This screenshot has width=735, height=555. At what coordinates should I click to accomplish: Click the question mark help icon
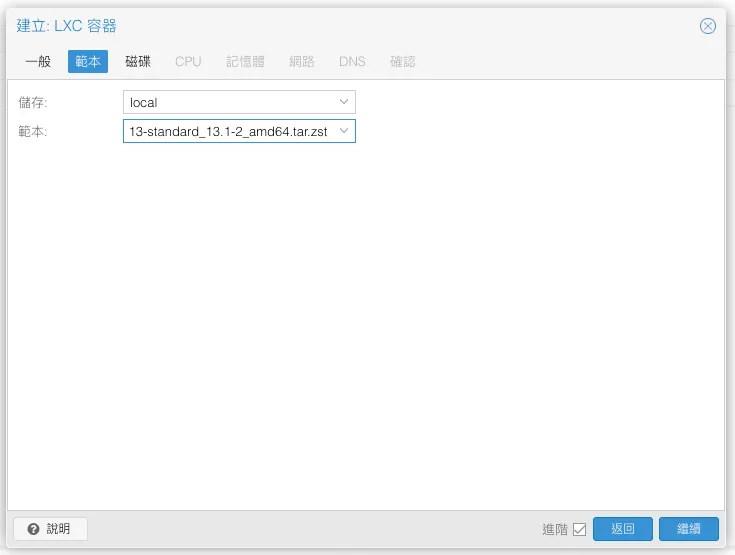33,529
